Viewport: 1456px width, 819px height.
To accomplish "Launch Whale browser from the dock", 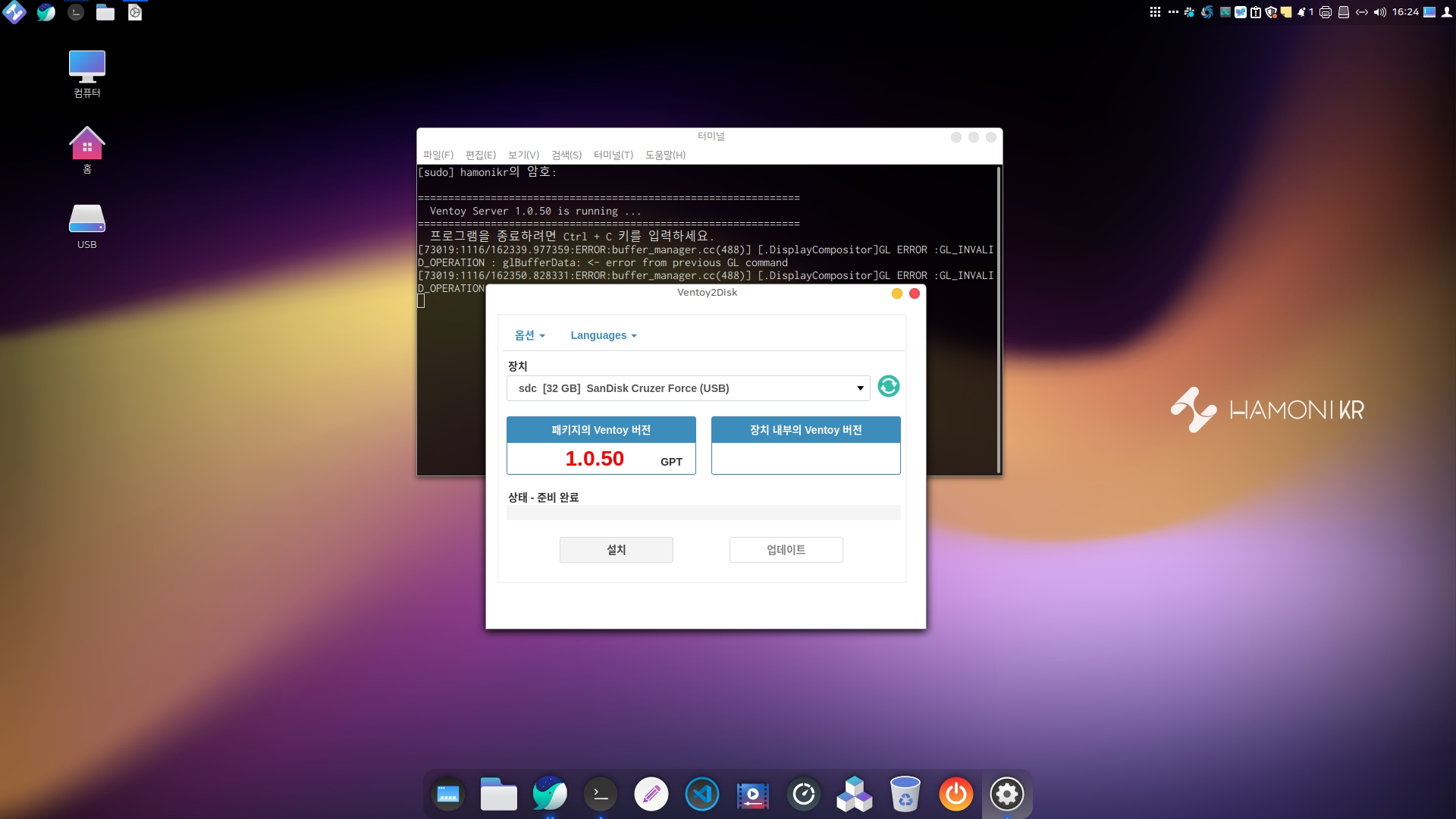I will coord(550,794).
